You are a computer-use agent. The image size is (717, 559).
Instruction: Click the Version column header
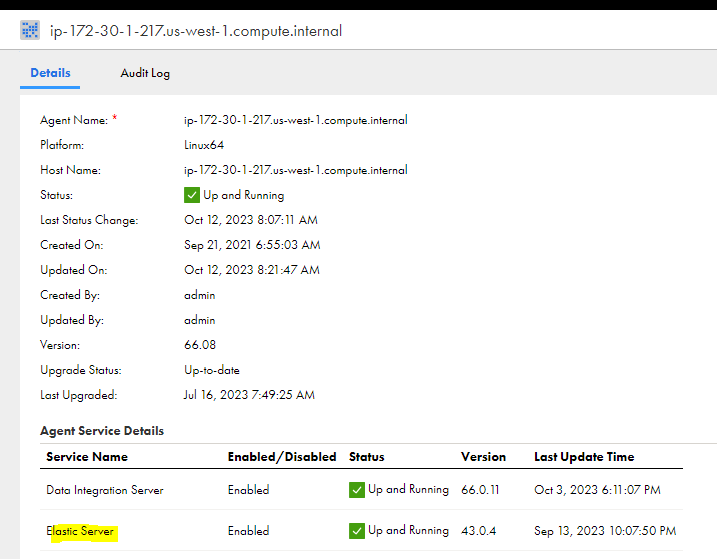(x=483, y=457)
